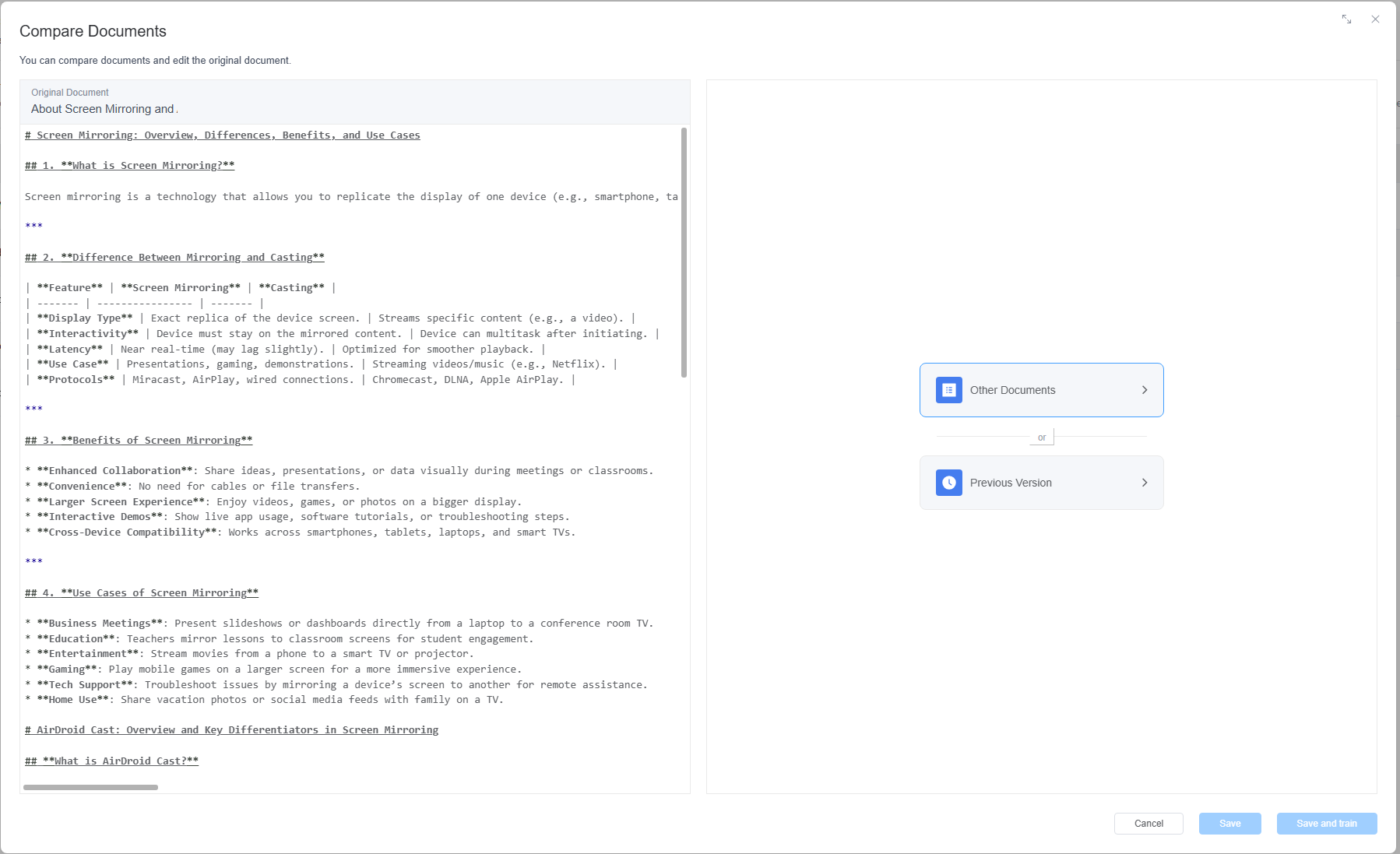Click the '**Latency**' table row
Viewport: 1400px width, 854px height.
pos(285,350)
